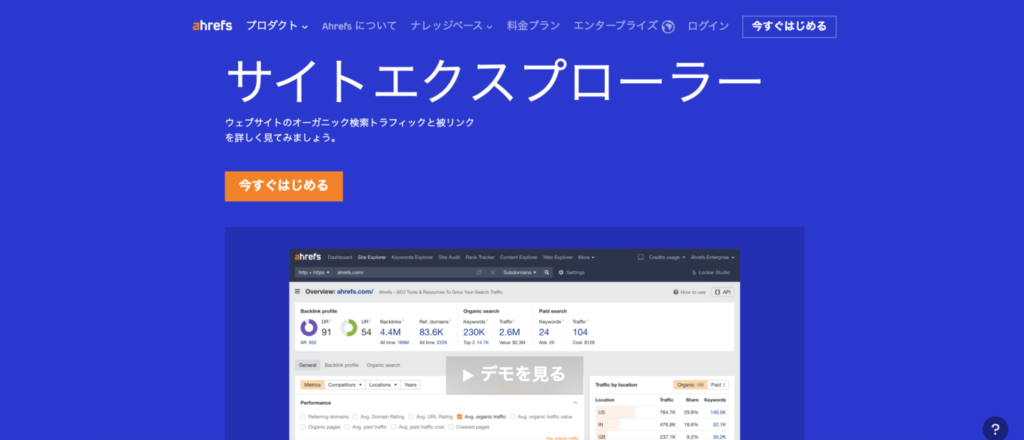Viewport: 1024px width, 440px height.
Task: Expand the ナレッジベース menu
Action: click(x=451, y=26)
